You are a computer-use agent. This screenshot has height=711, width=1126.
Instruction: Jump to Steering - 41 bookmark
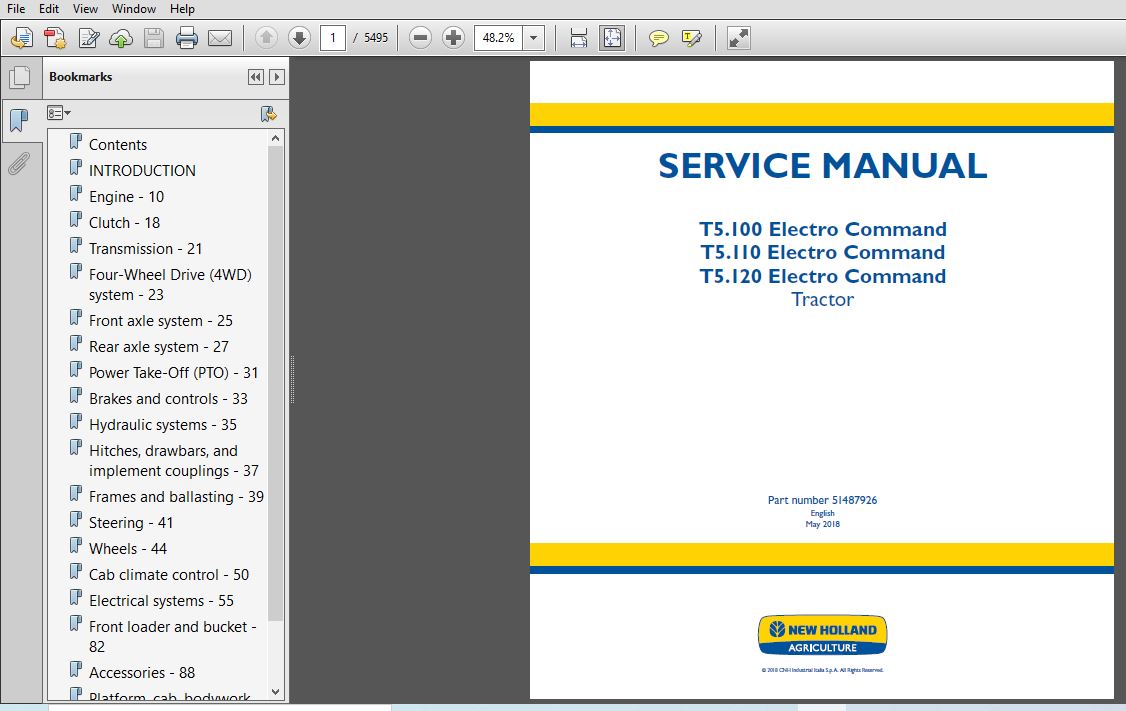tap(131, 523)
